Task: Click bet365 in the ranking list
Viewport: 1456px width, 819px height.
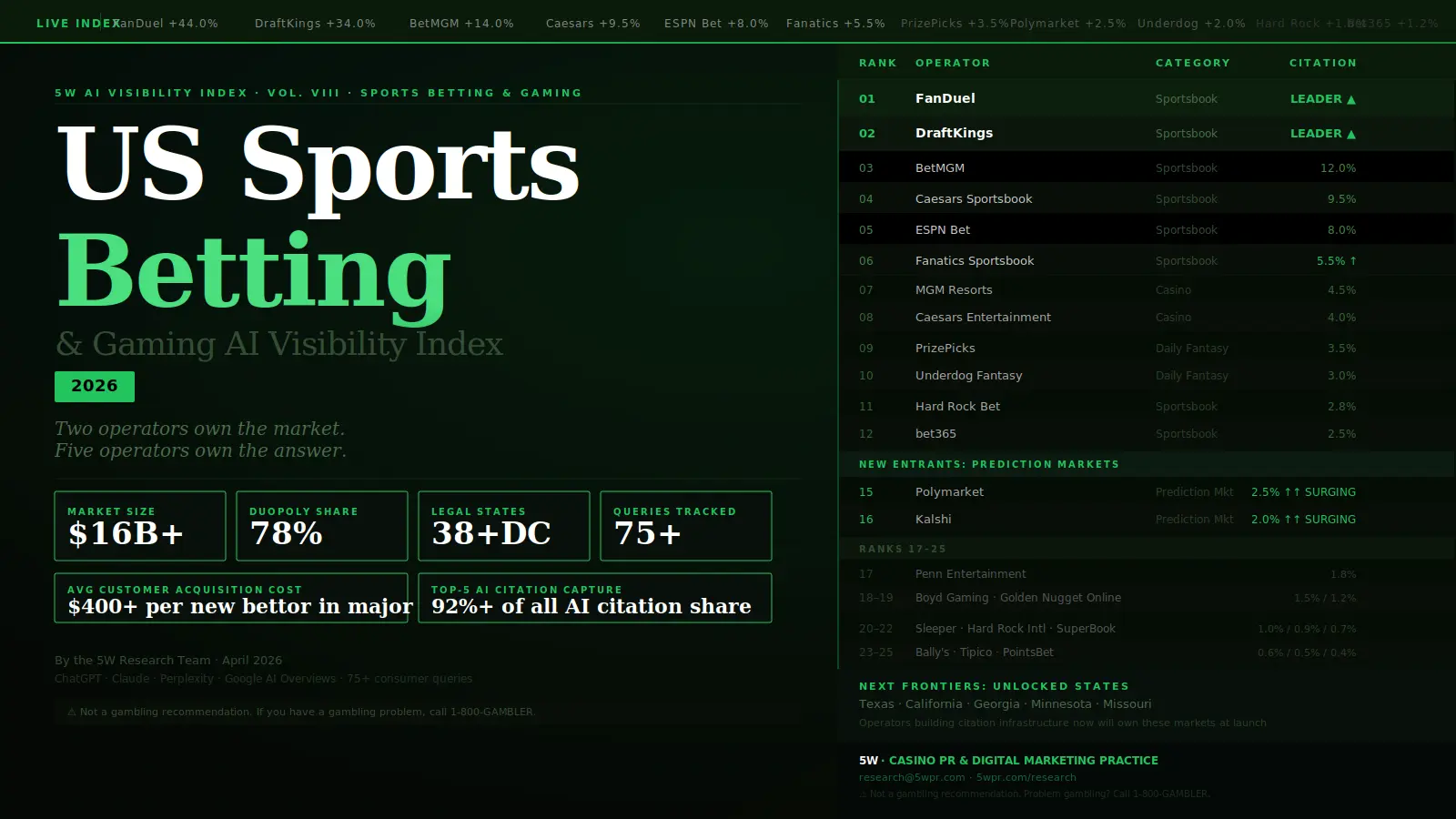Action: (935, 434)
